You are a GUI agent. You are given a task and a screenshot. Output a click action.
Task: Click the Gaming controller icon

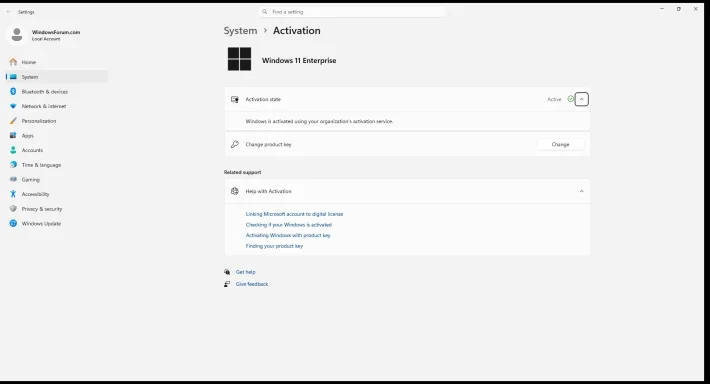click(13, 179)
